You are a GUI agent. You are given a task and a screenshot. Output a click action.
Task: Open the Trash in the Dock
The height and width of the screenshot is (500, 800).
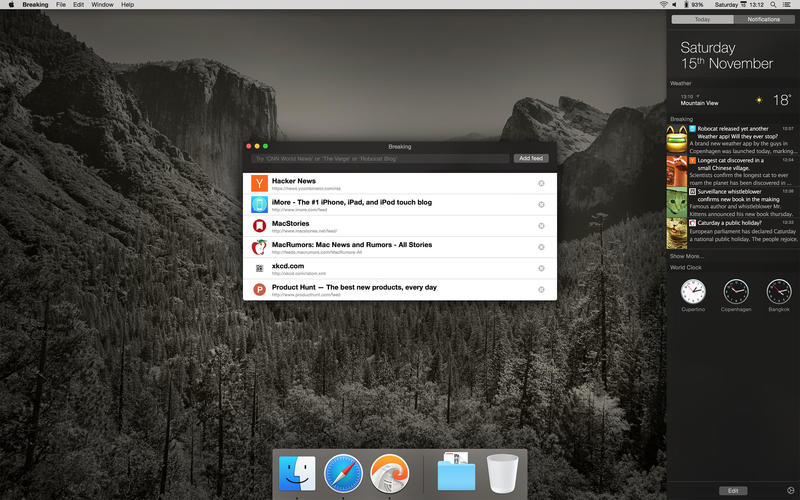pos(502,472)
